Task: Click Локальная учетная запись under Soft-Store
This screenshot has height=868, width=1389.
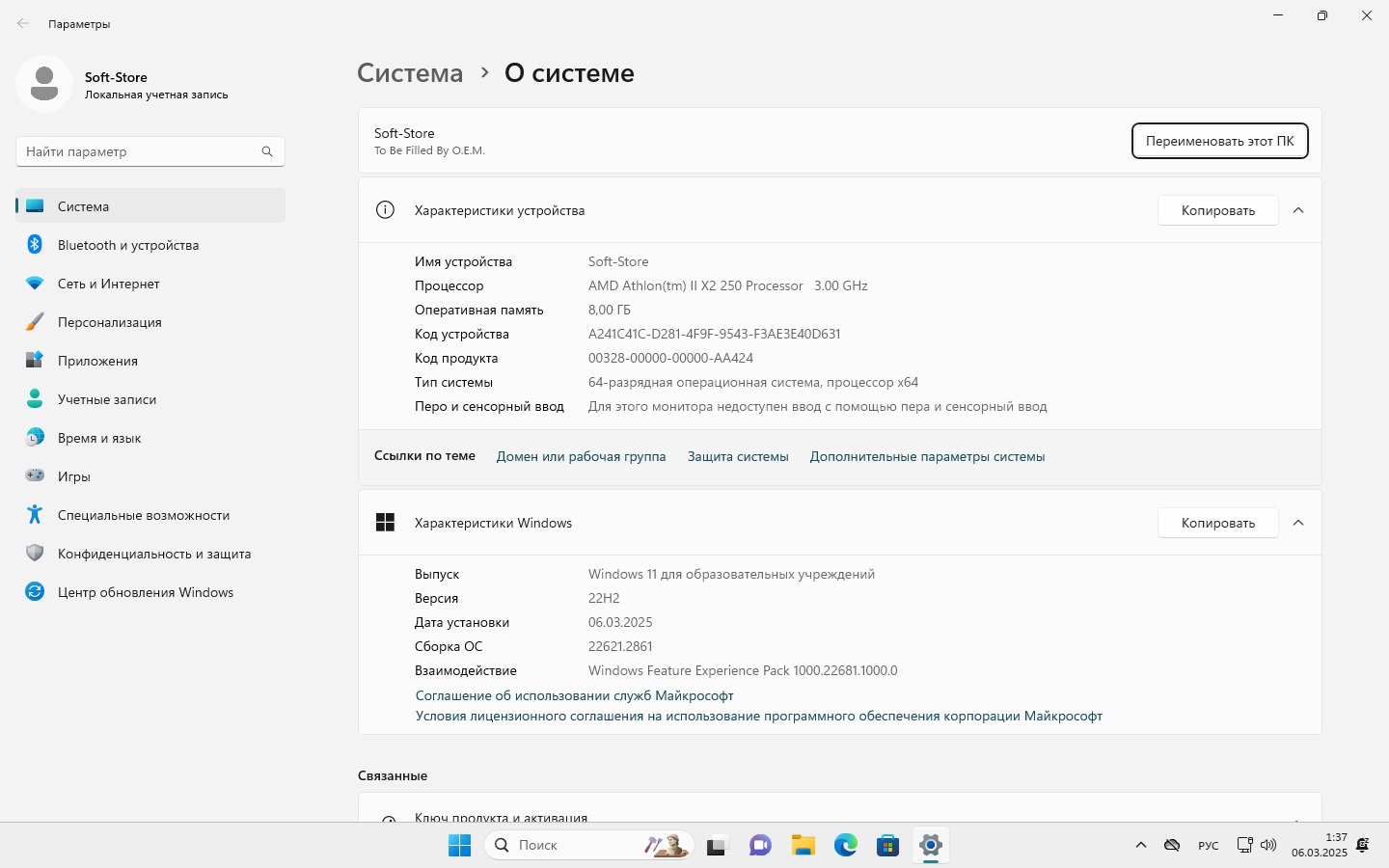Action: coord(156,95)
